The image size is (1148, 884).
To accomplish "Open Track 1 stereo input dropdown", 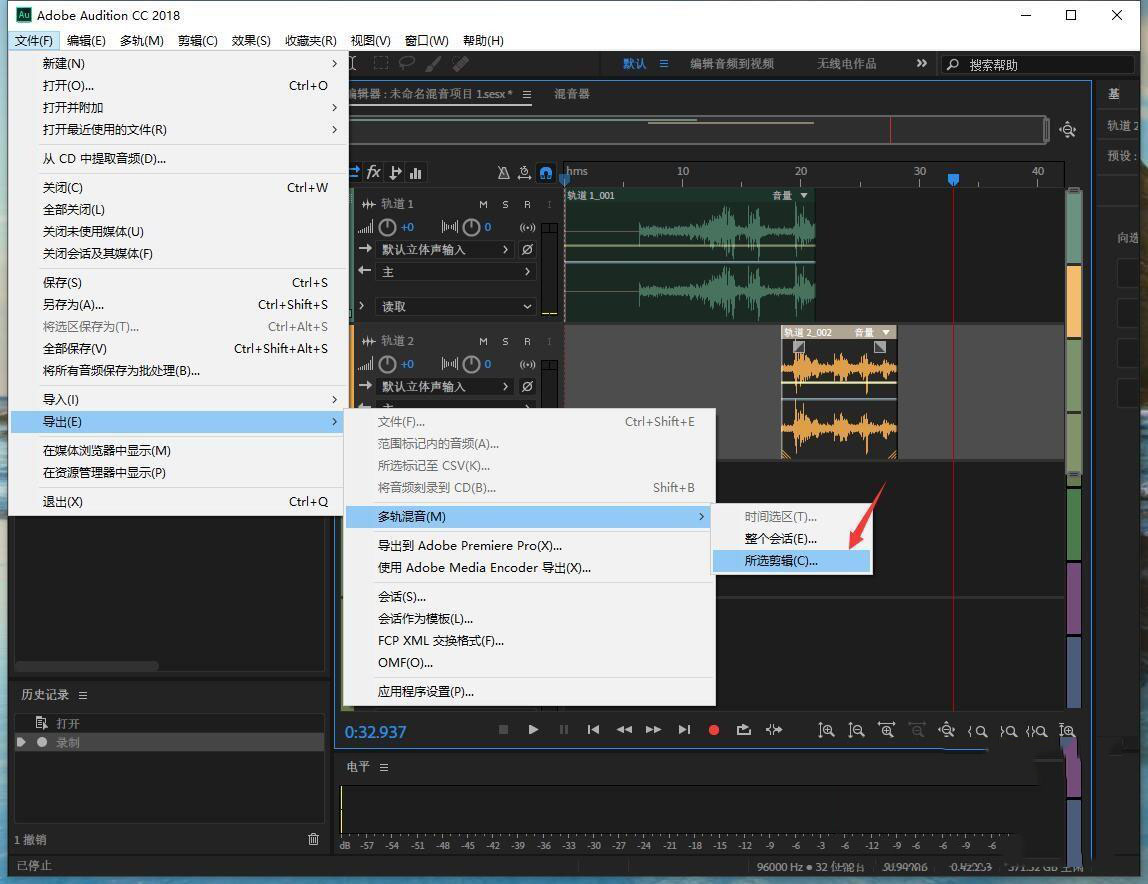I will click(445, 250).
